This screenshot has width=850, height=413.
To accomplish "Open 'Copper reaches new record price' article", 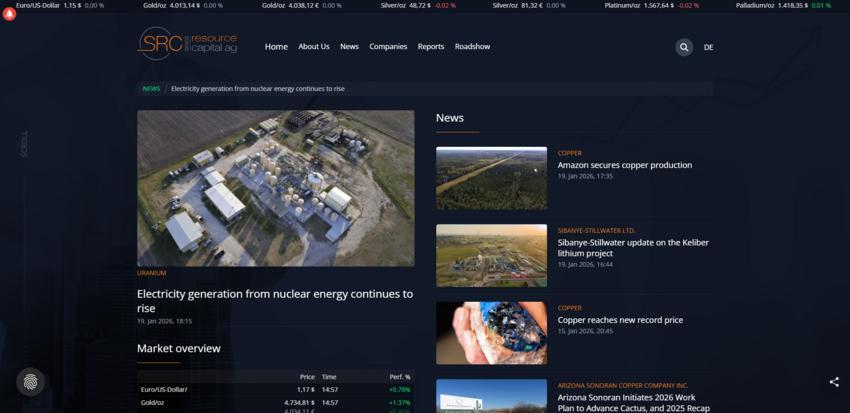I will point(620,320).
